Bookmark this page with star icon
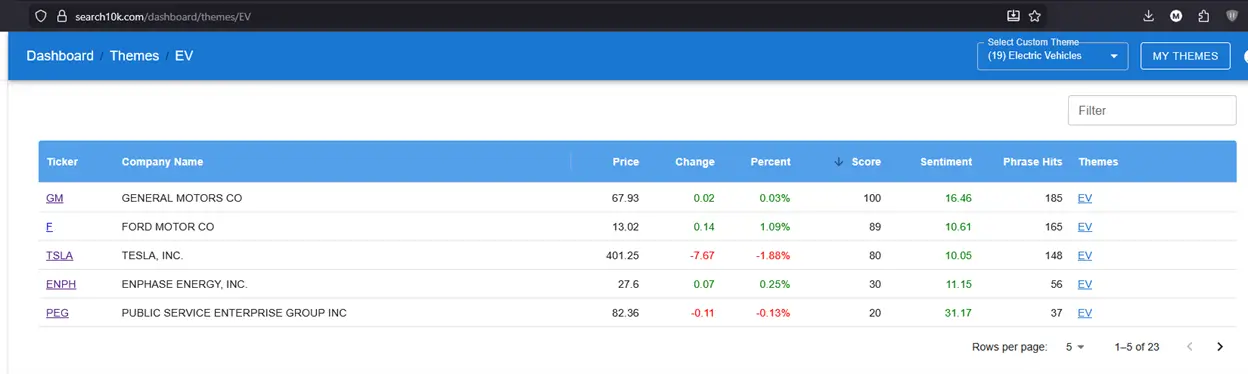 coord(1035,16)
